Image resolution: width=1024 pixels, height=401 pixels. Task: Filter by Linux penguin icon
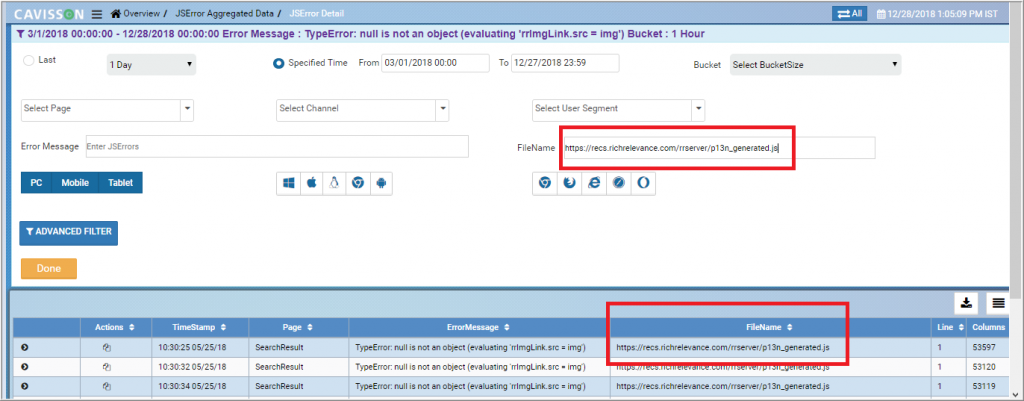[x=334, y=184]
